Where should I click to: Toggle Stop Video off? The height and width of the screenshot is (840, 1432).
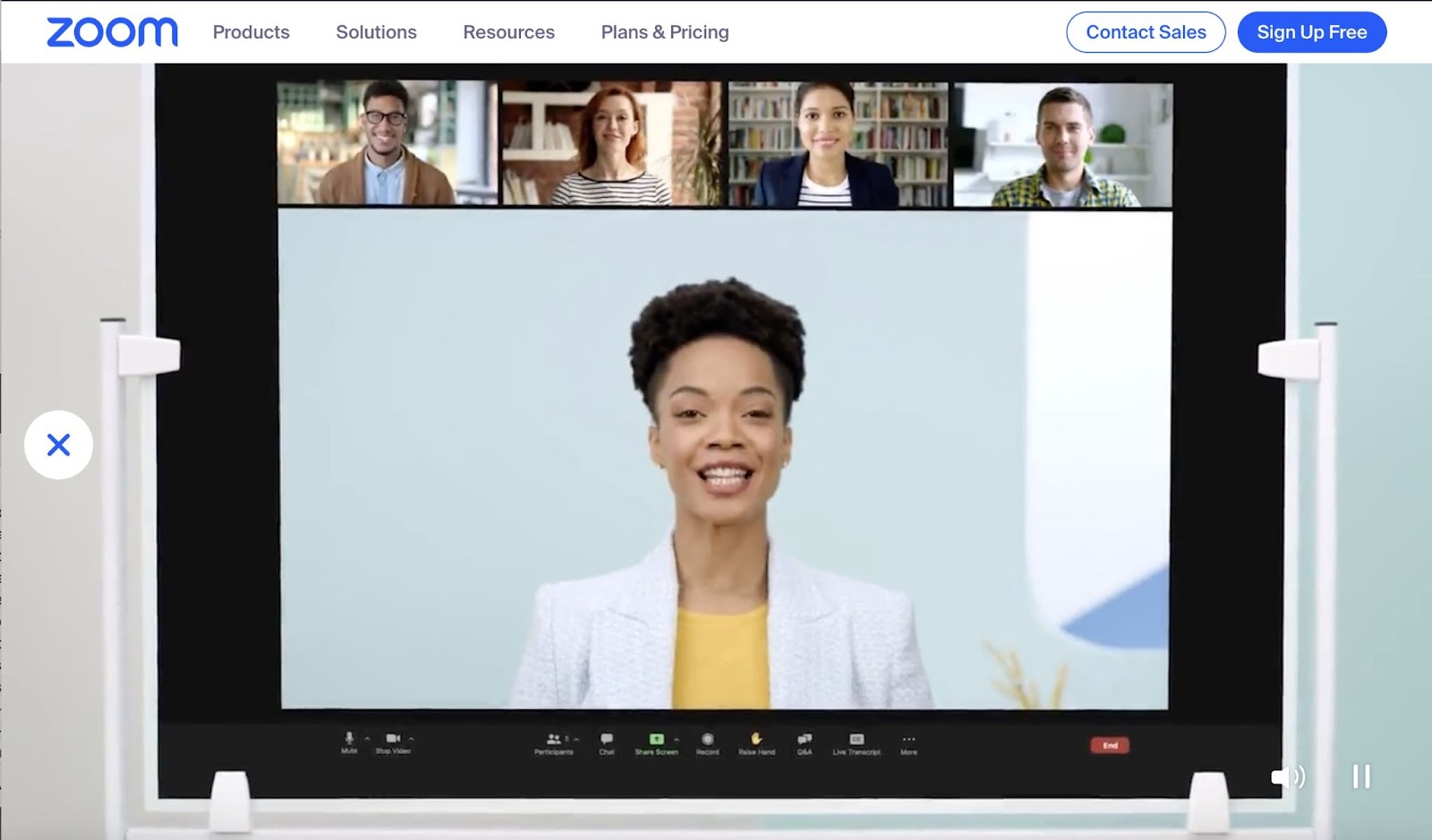click(393, 739)
